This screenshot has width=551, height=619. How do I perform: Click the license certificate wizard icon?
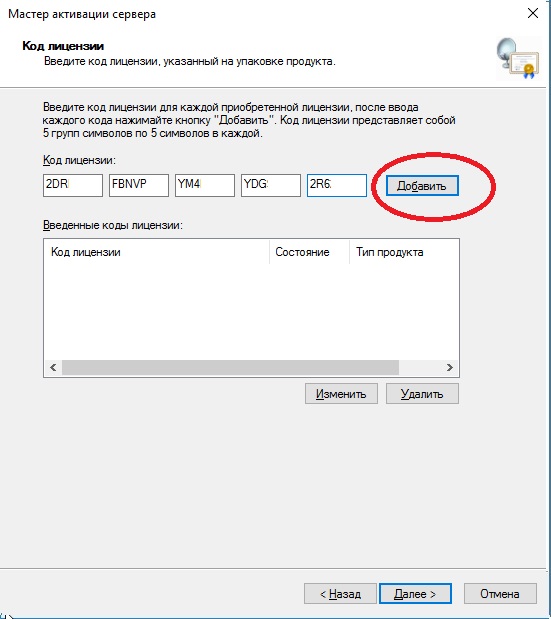point(518,58)
